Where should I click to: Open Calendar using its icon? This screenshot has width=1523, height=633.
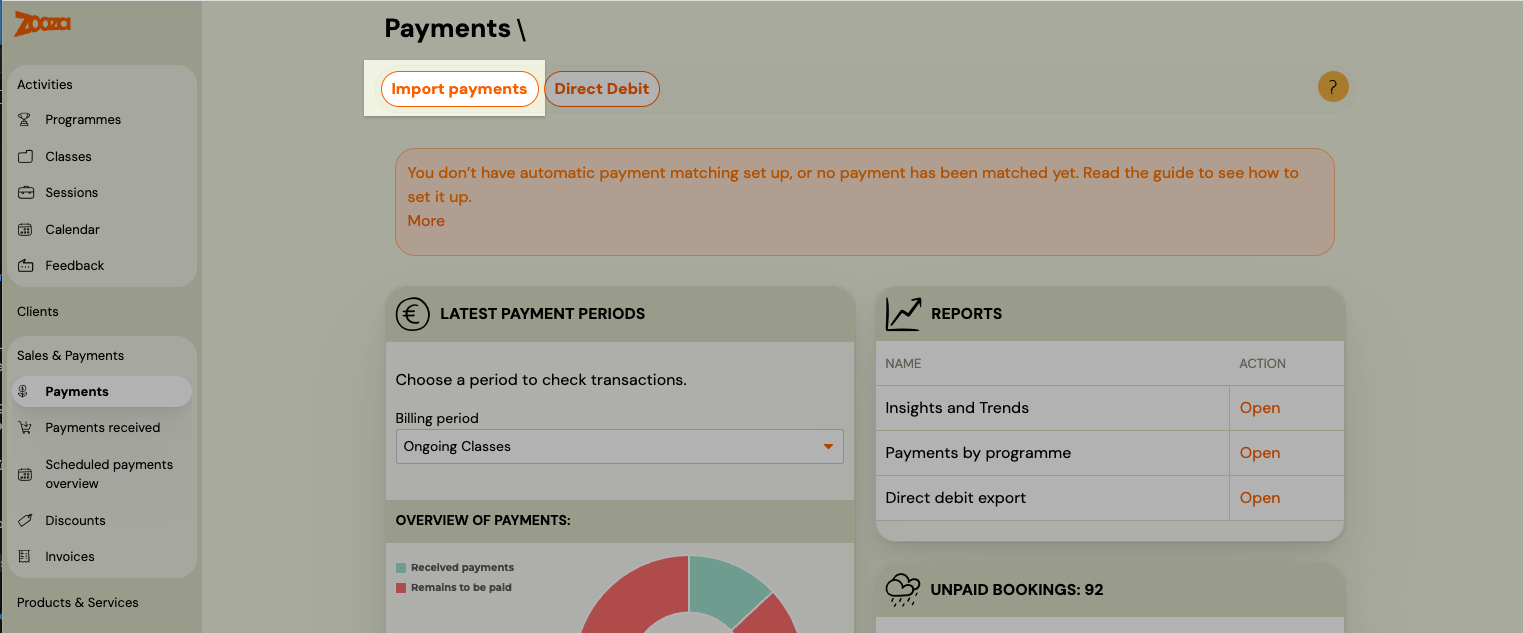tap(24, 229)
